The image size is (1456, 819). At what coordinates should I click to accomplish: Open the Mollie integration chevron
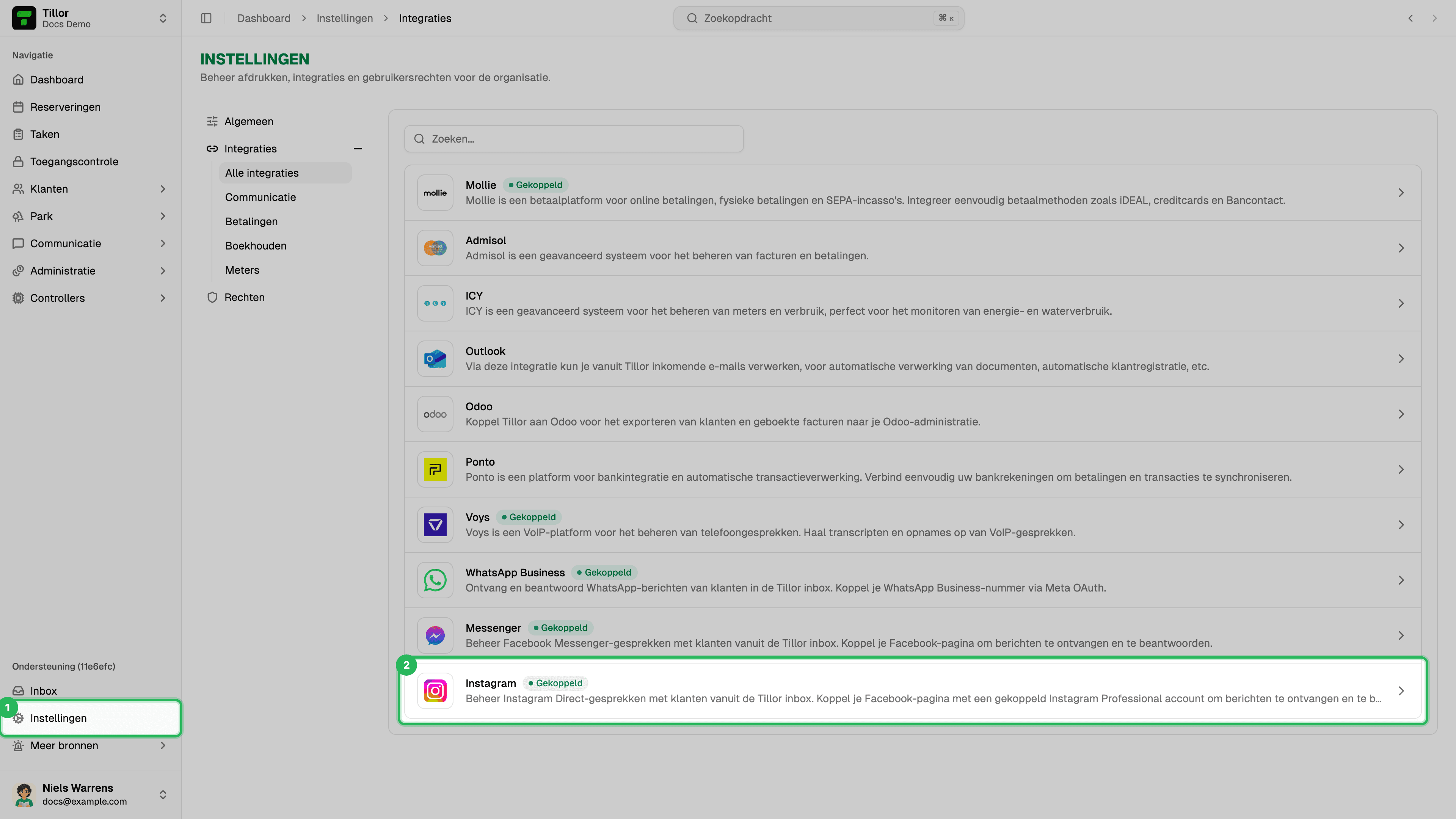point(1401,193)
